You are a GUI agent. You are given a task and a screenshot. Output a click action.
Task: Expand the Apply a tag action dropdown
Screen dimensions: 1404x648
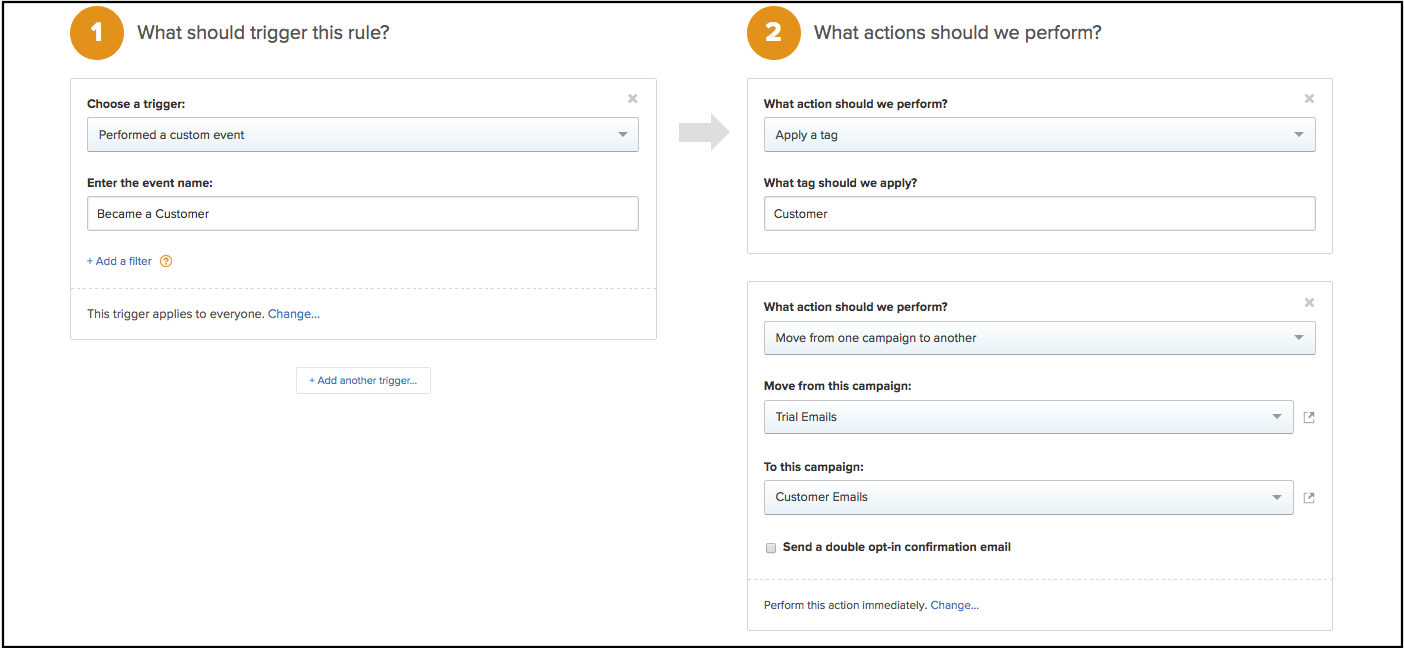[1039, 135]
